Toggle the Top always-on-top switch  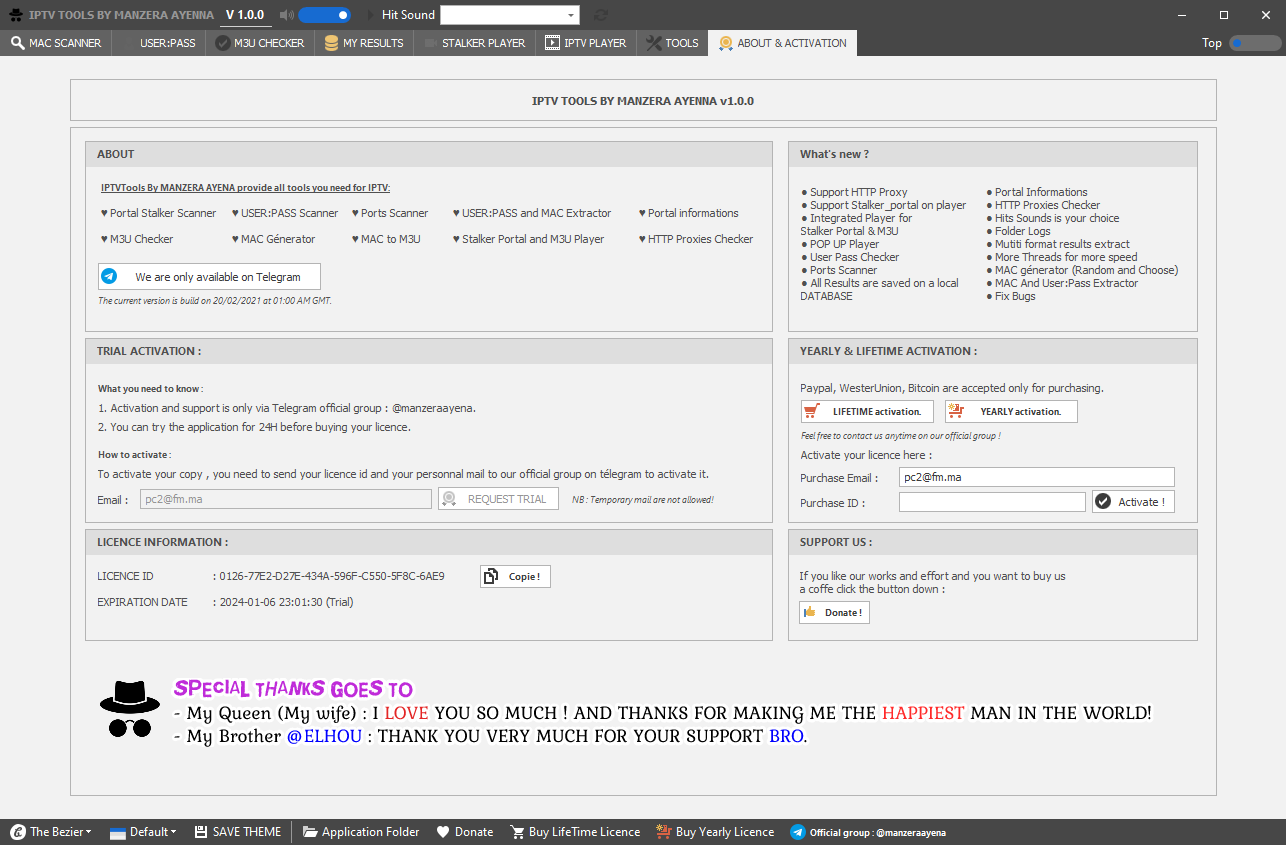1254,43
